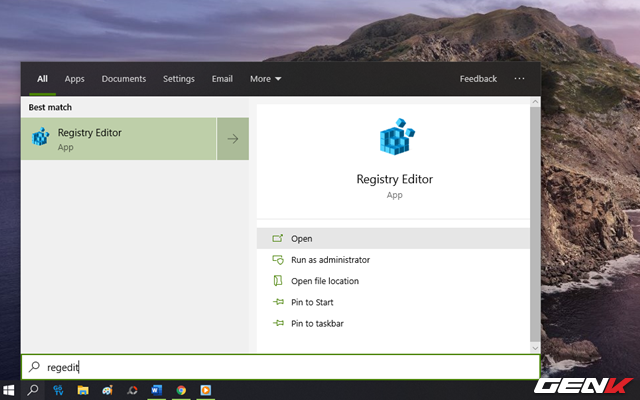Click the preview pane scroll up arrow
The height and width of the screenshot is (400, 640).
click(x=535, y=102)
